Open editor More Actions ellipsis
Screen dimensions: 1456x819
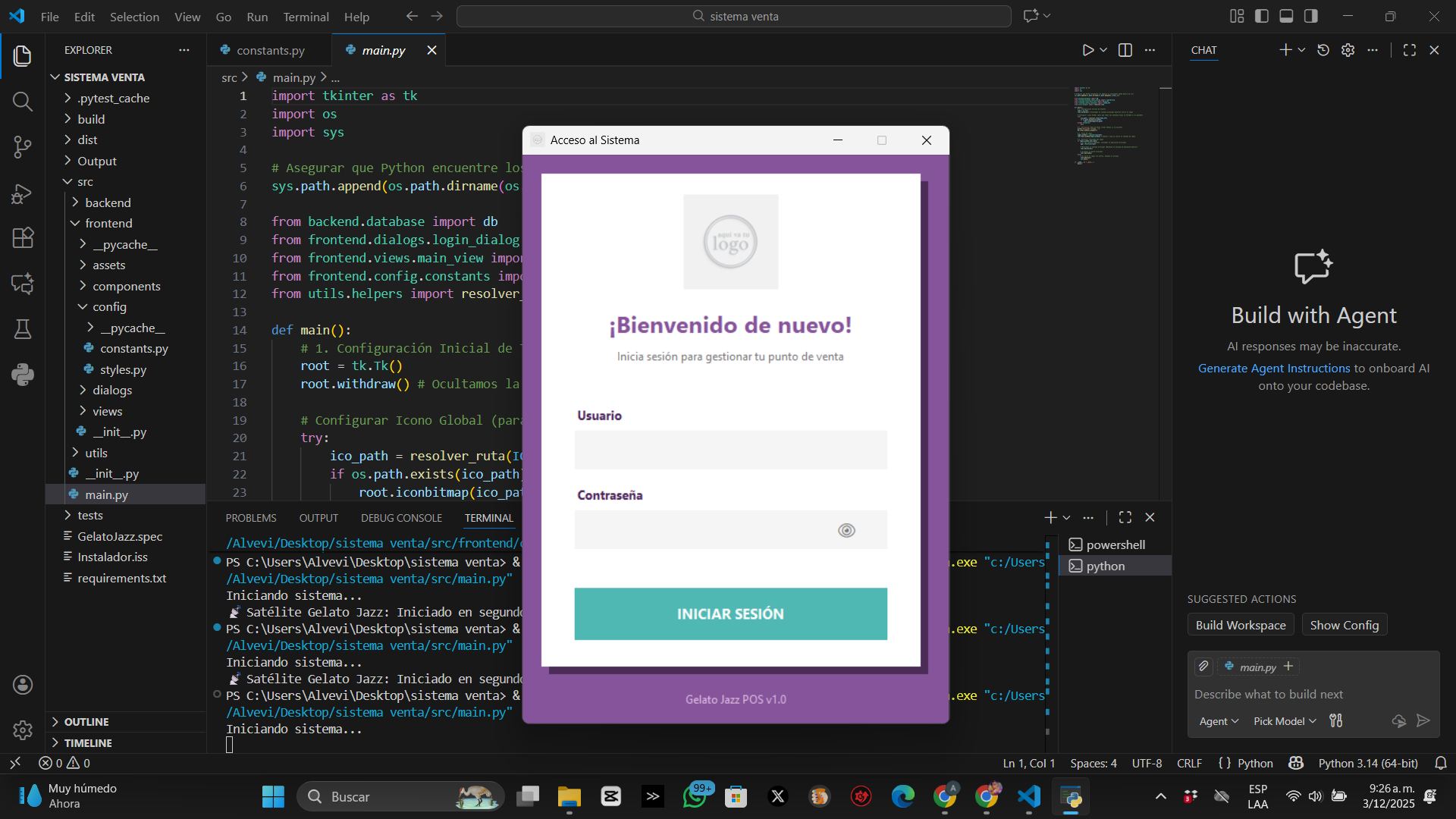pos(1150,50)
